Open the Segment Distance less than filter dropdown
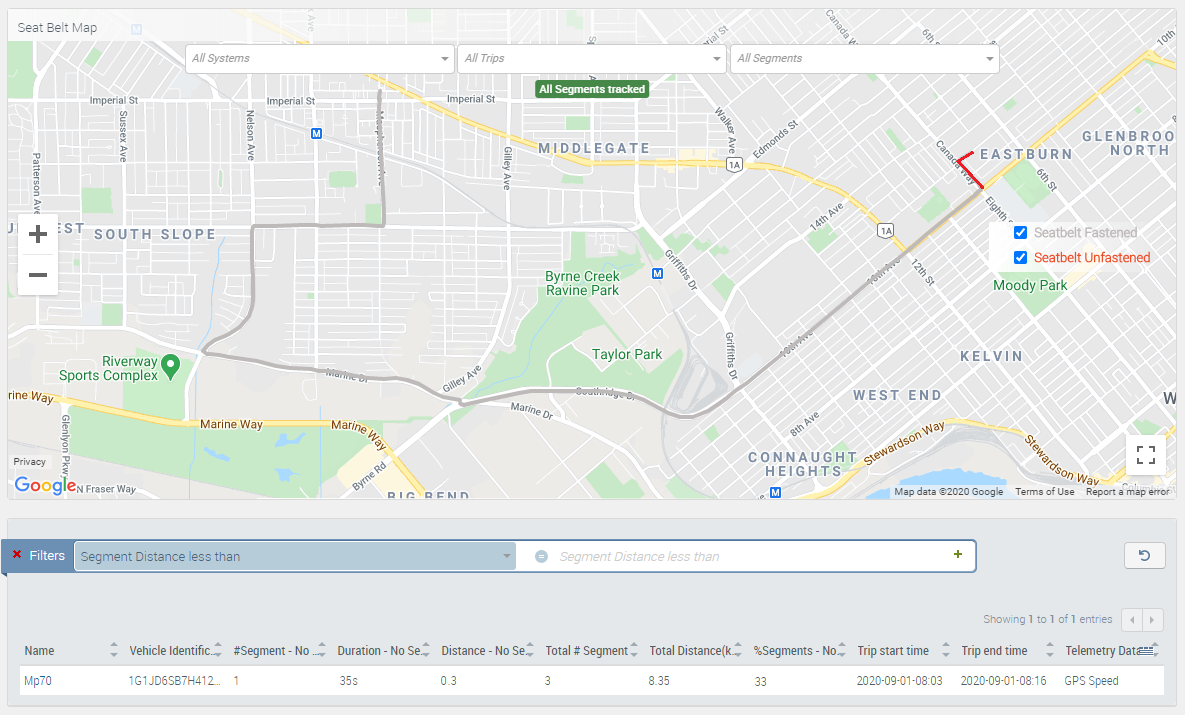This screenshot has width=1185, height=715. tap(294, 556)
